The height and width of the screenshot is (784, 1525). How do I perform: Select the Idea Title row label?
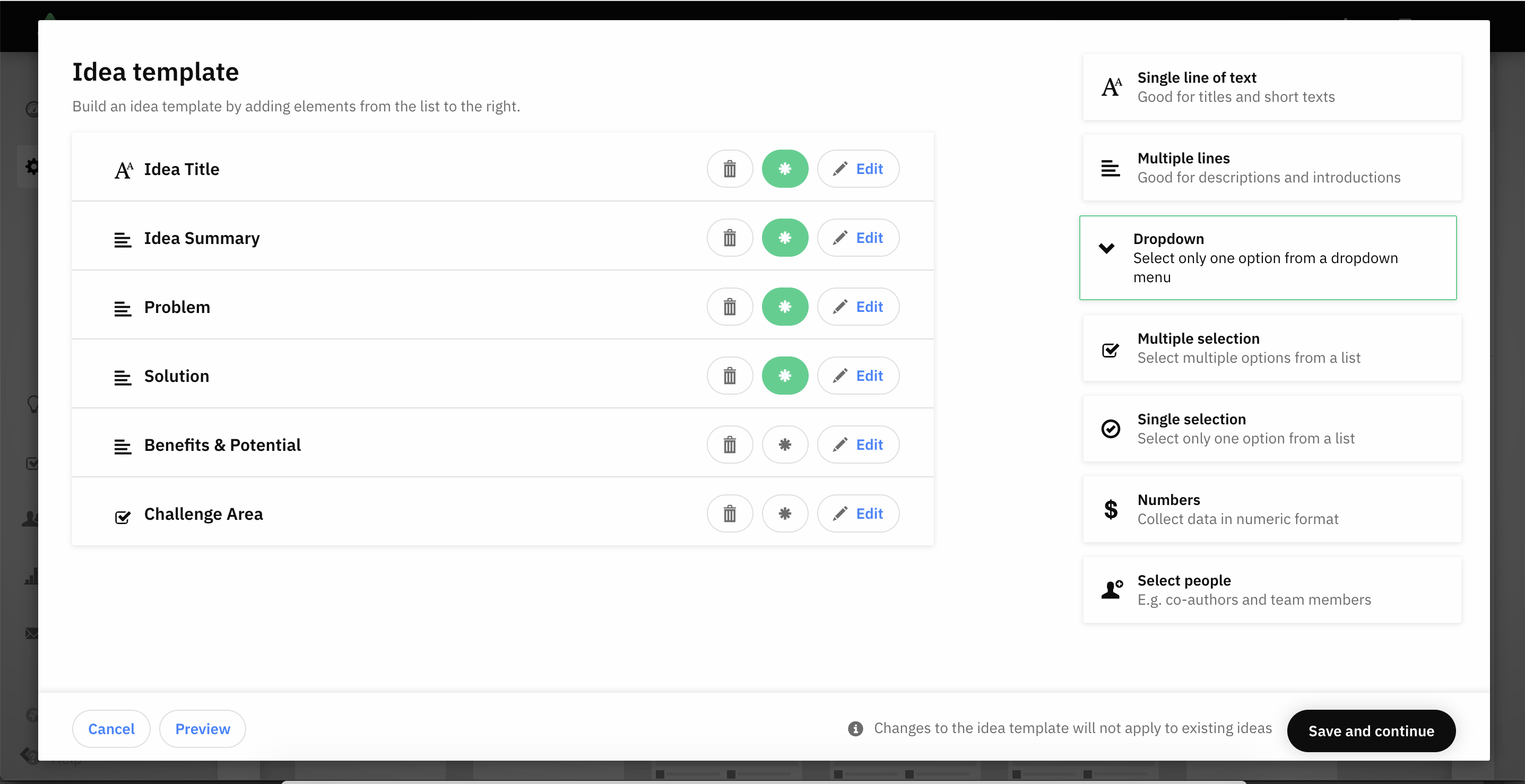pos(182,169)
